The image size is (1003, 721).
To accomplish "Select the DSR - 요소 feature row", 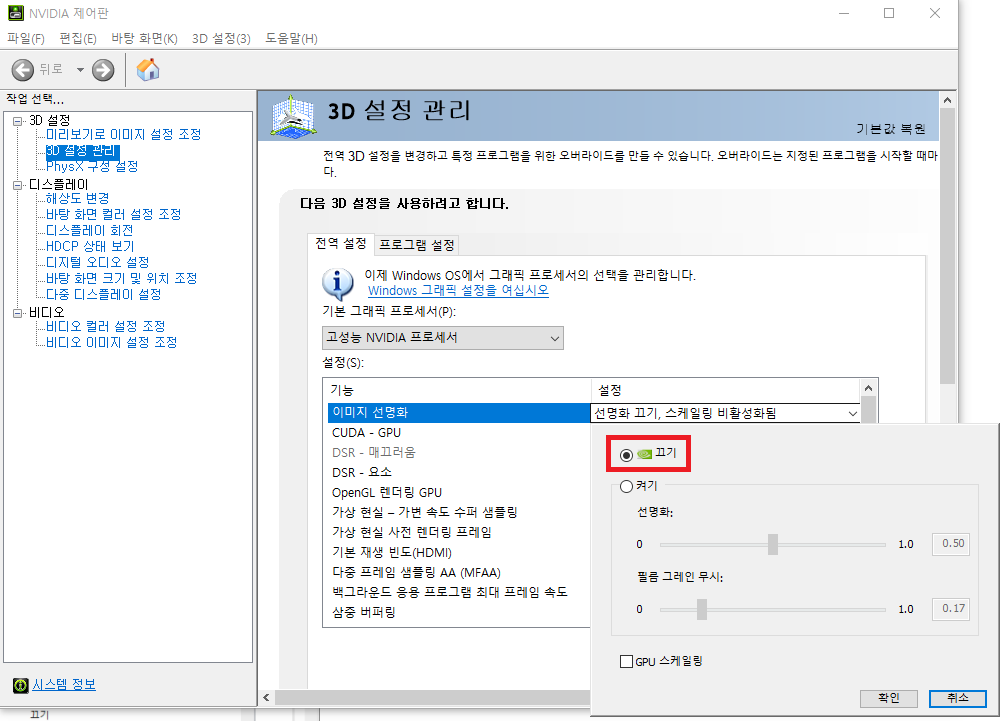I will (459, 473).
